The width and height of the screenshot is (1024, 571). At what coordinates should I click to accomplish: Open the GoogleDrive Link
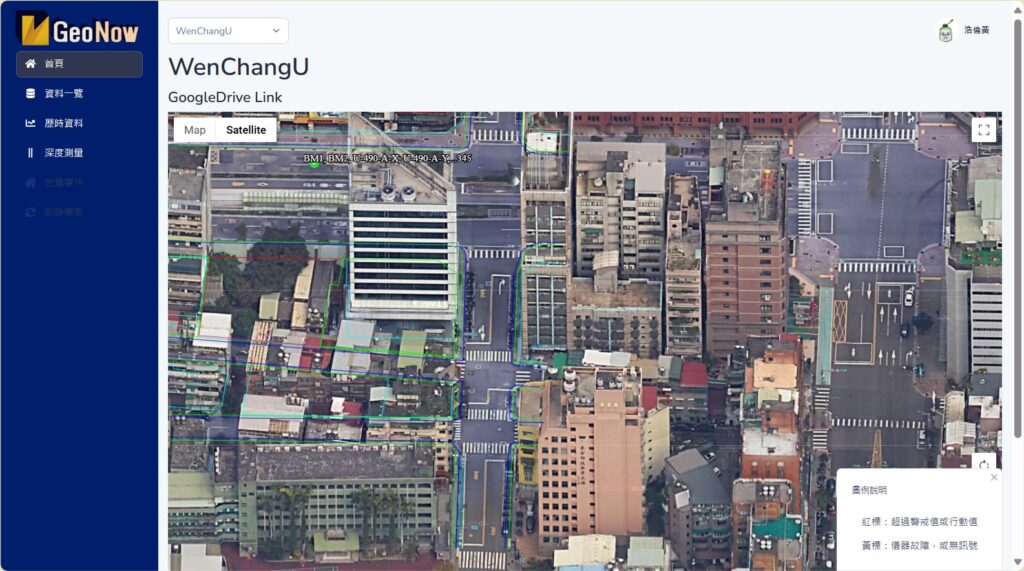pyautogui.click(x=225, y=97)
